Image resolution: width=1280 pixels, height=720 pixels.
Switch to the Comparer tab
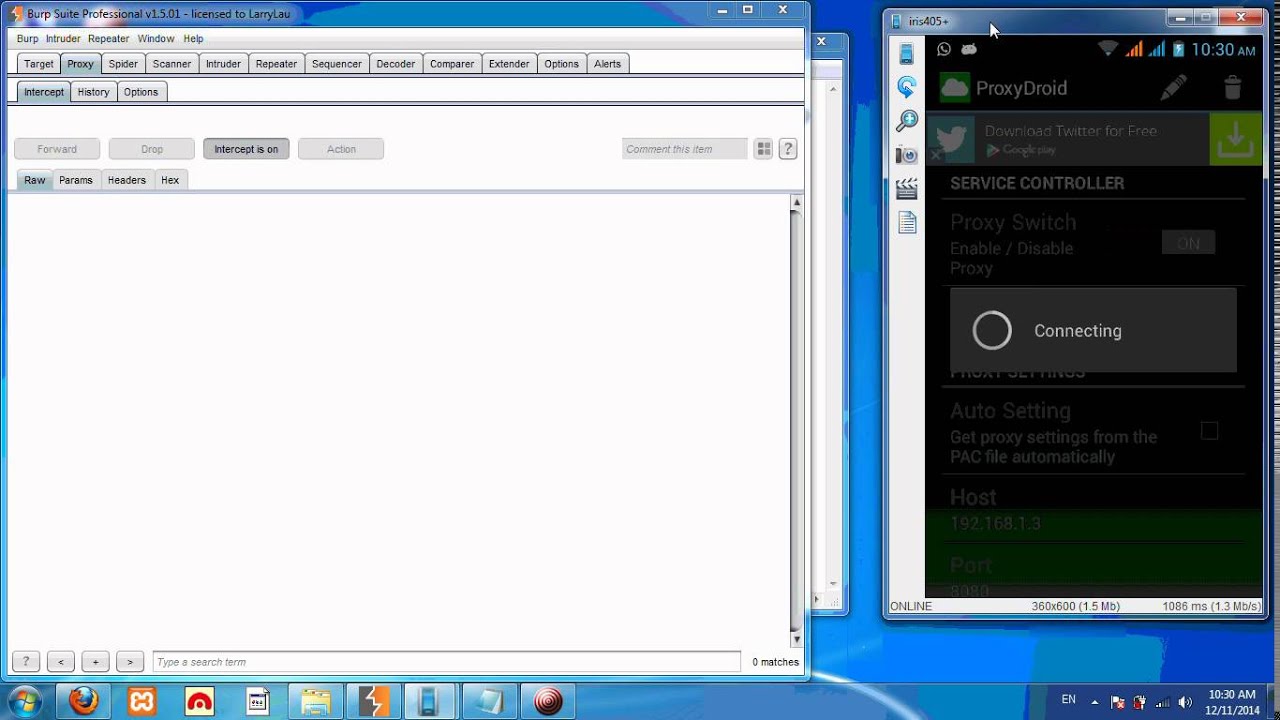(x=452, y=64)
